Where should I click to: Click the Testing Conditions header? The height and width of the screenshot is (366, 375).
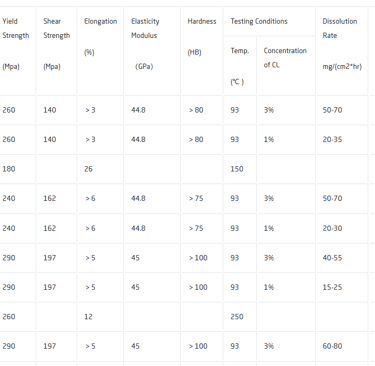tap(269, 21)
